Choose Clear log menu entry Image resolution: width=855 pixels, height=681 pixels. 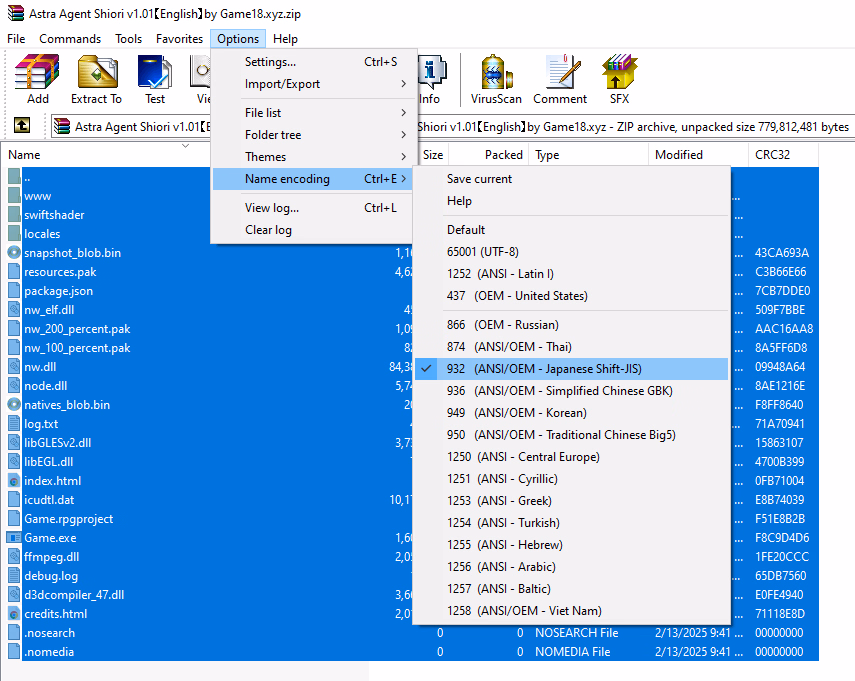point(312,230)
